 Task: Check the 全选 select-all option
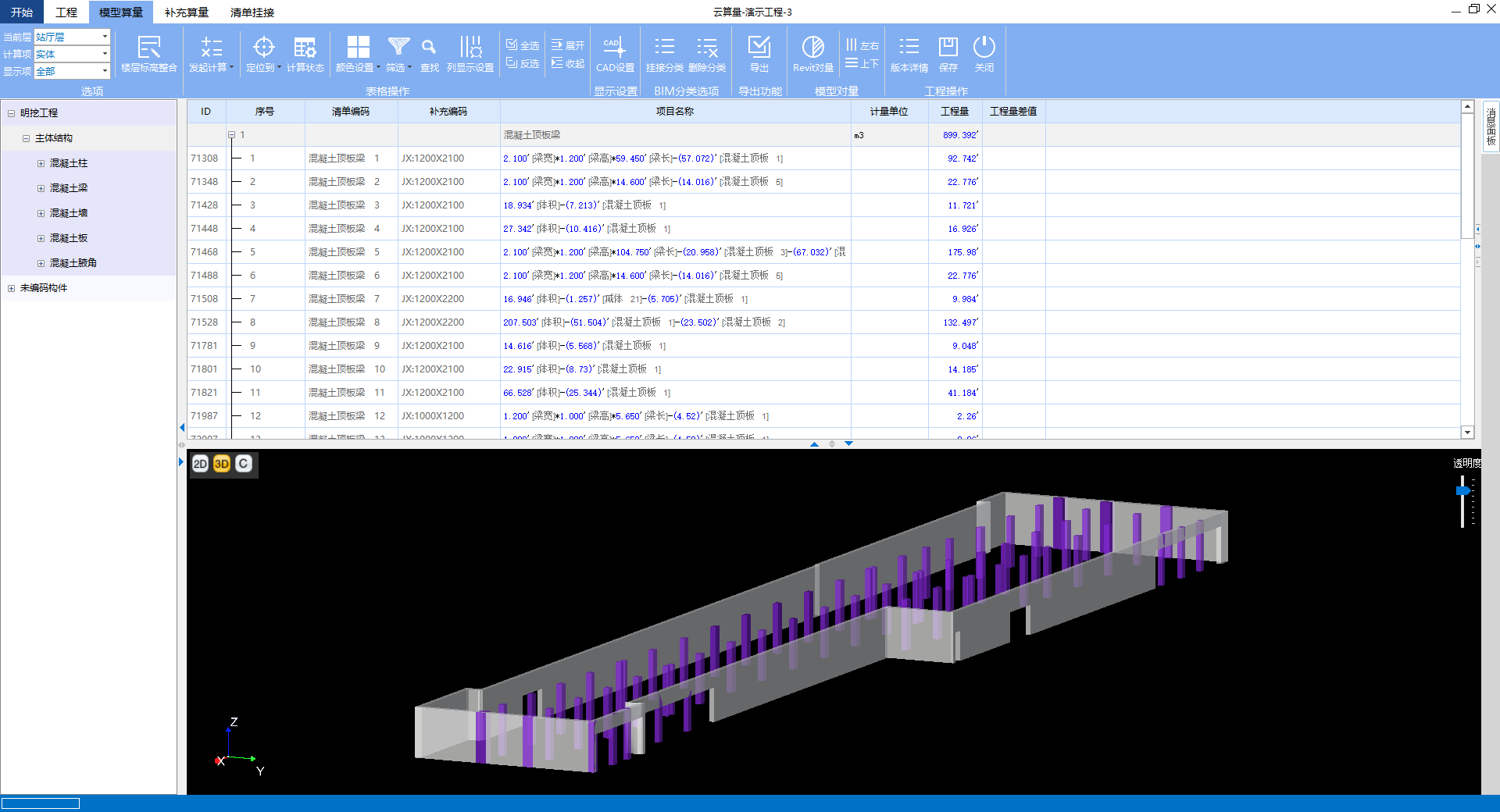pos(523,45)
